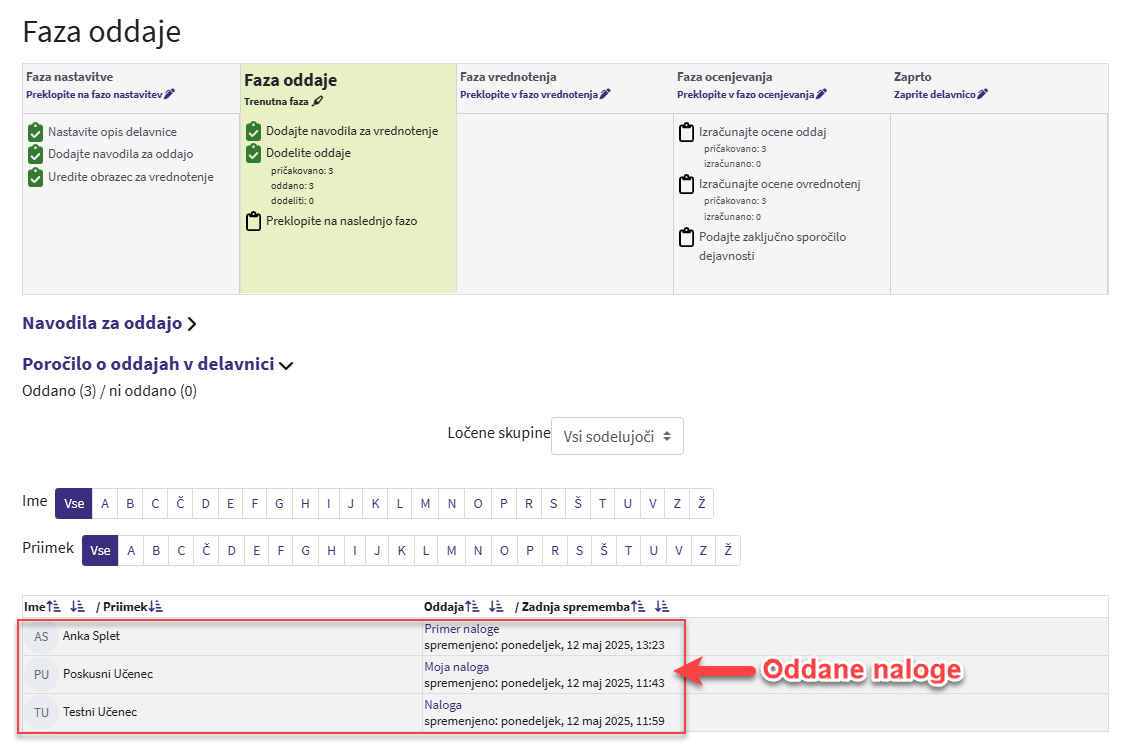Click the green check icon for Nastavite opis delavnice
The height and width of the screenshot is (752, 1134).
(x=35, y=132)
